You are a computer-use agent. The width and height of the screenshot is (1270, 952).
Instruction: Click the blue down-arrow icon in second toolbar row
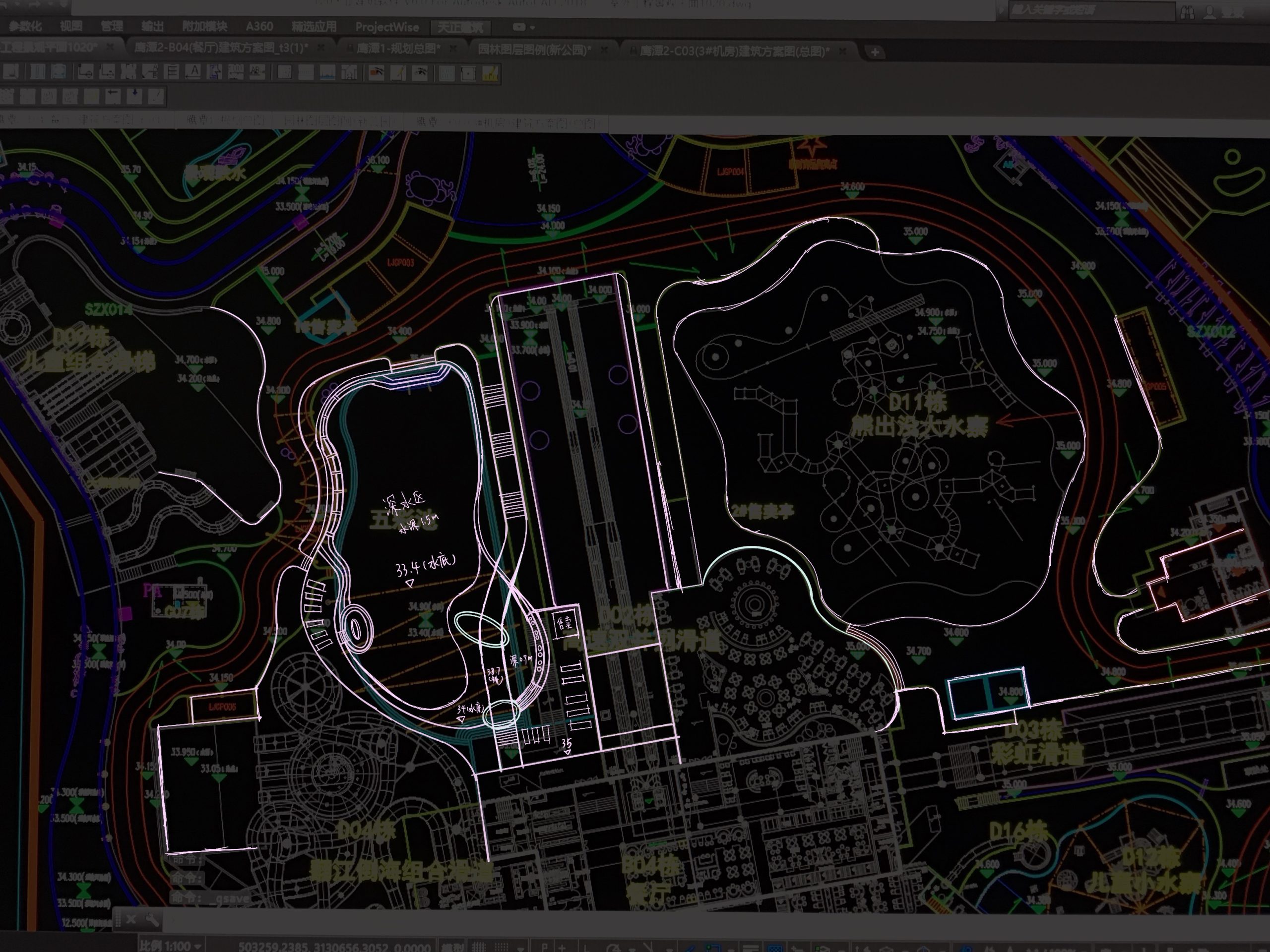point(134,95)
